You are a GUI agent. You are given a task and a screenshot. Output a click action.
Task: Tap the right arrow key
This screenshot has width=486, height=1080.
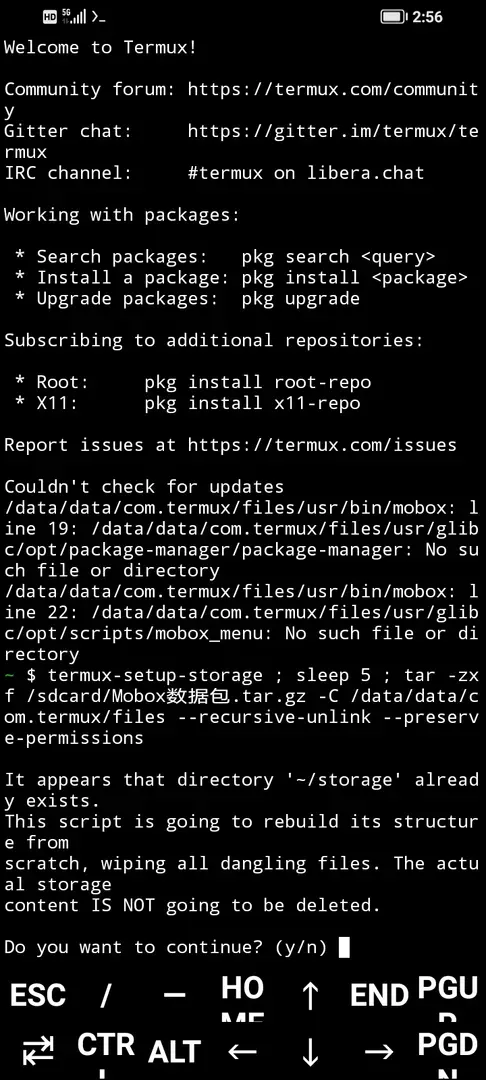(x=379, y=1052)
